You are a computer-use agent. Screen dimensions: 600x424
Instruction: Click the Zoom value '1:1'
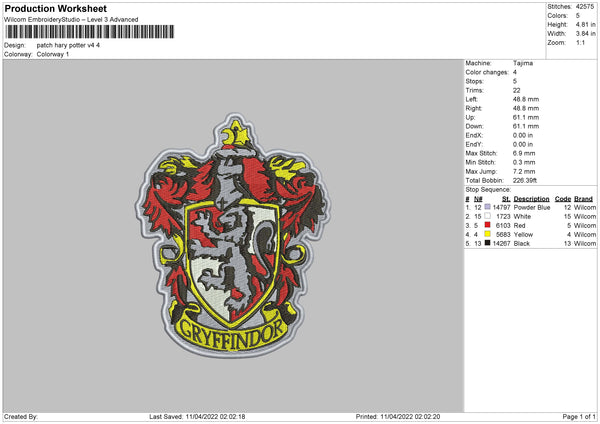click(580, 43)
